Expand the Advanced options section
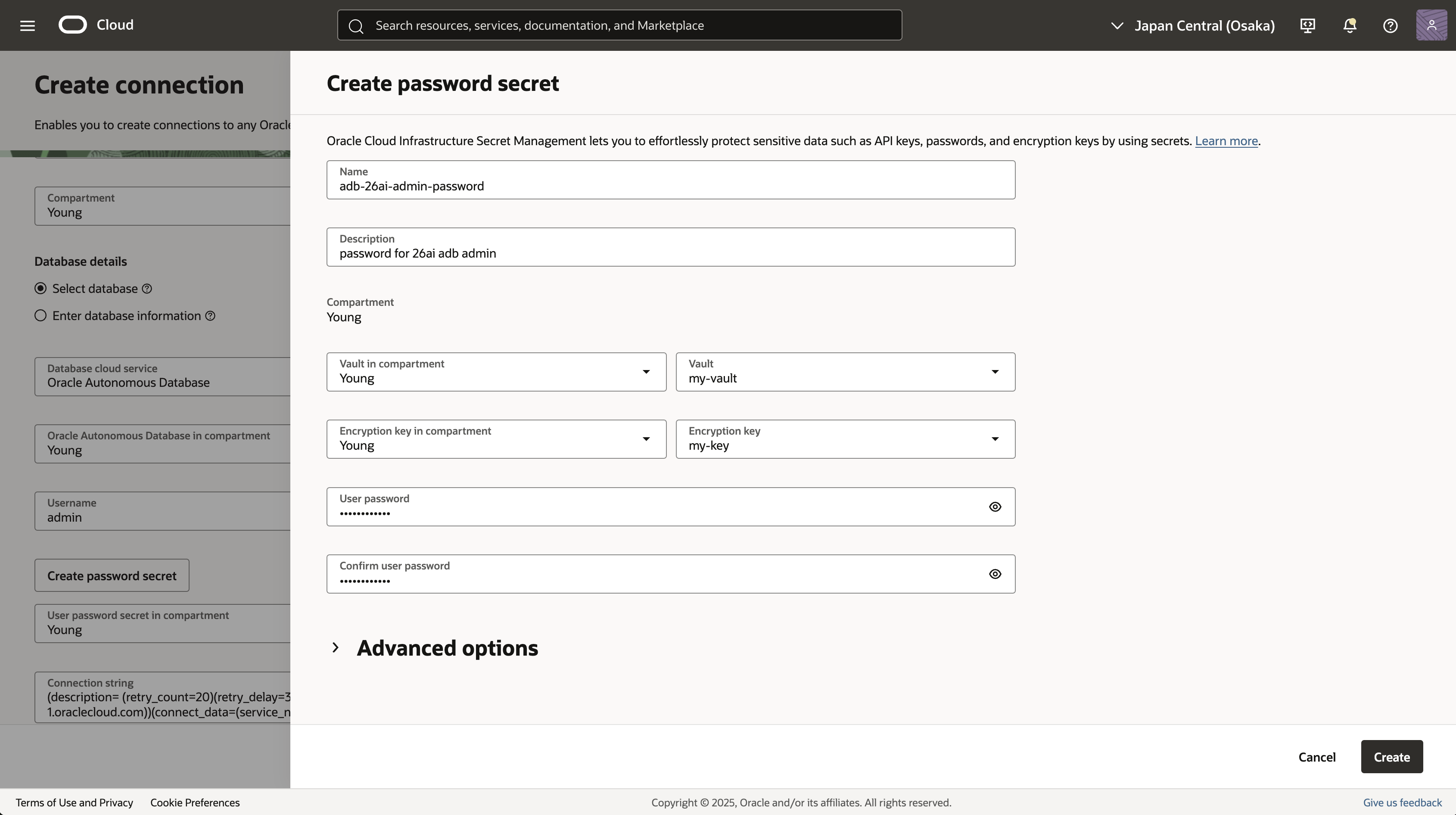The image size is (1456, 815). [335, 648]
